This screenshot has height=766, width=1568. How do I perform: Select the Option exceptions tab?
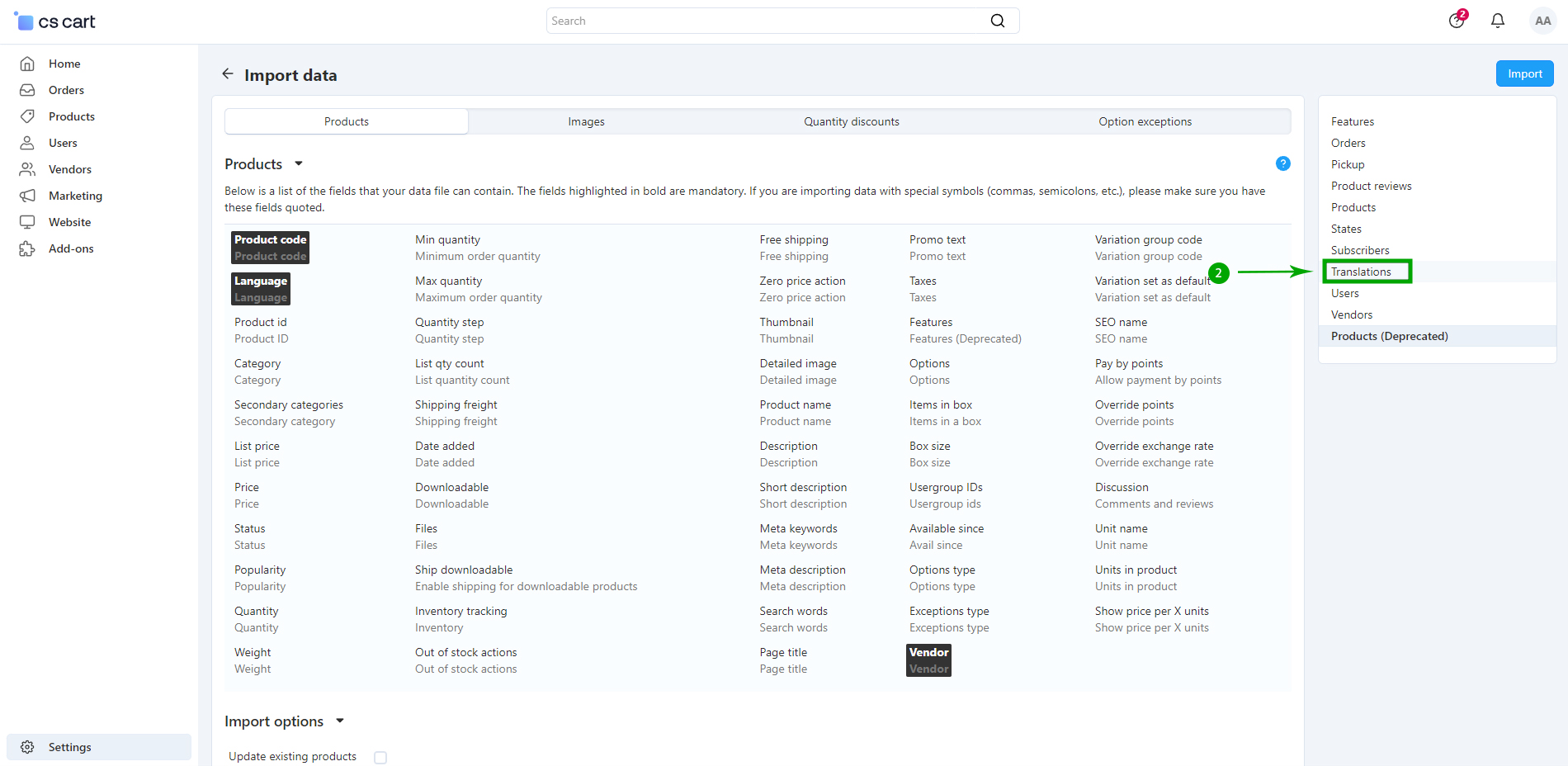[x=1145, y=121]
